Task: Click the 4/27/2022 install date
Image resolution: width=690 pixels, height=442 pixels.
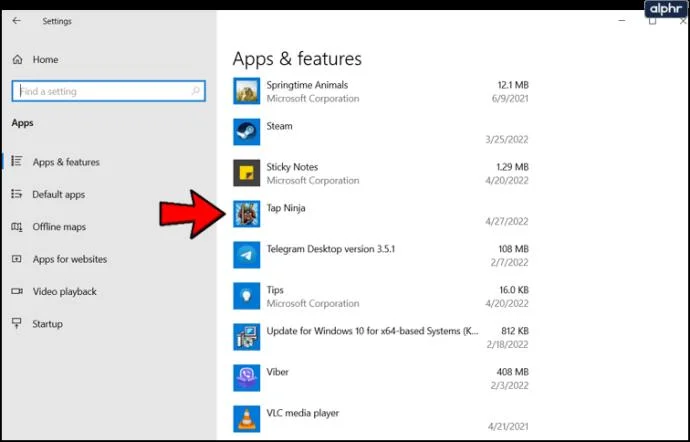Action: (x=506, y=221)
